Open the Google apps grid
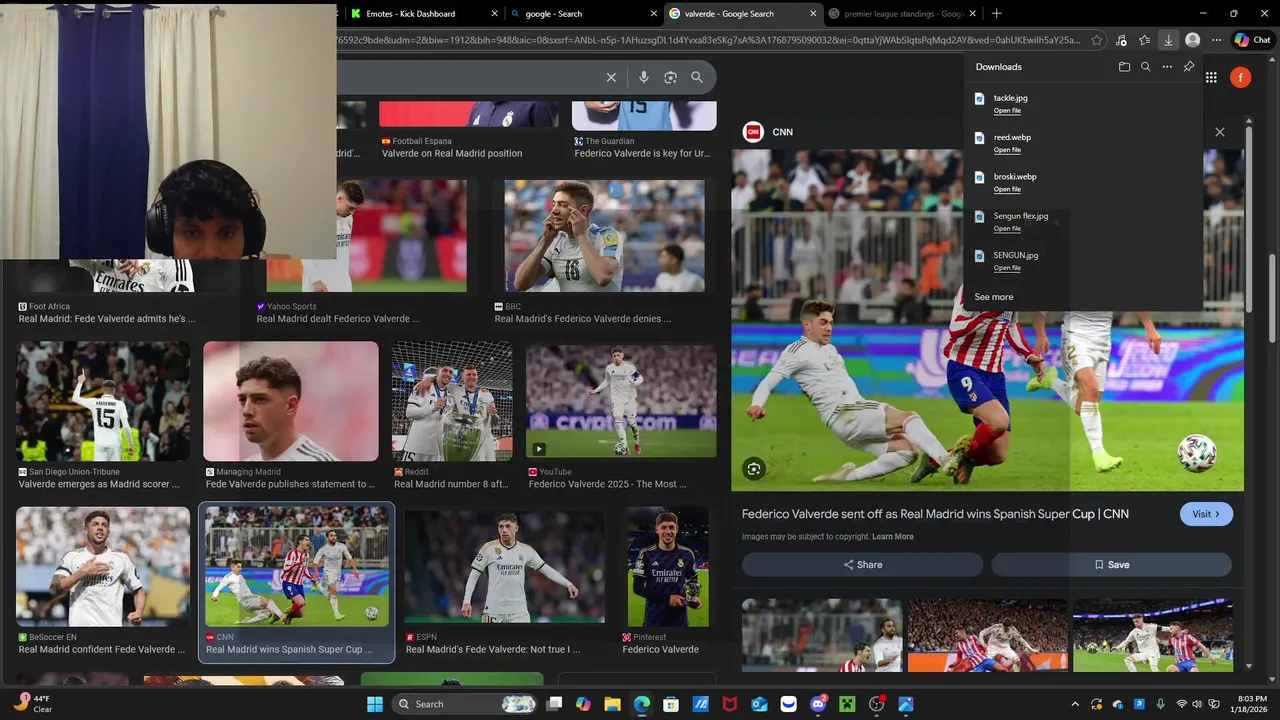 point(1211,77)
